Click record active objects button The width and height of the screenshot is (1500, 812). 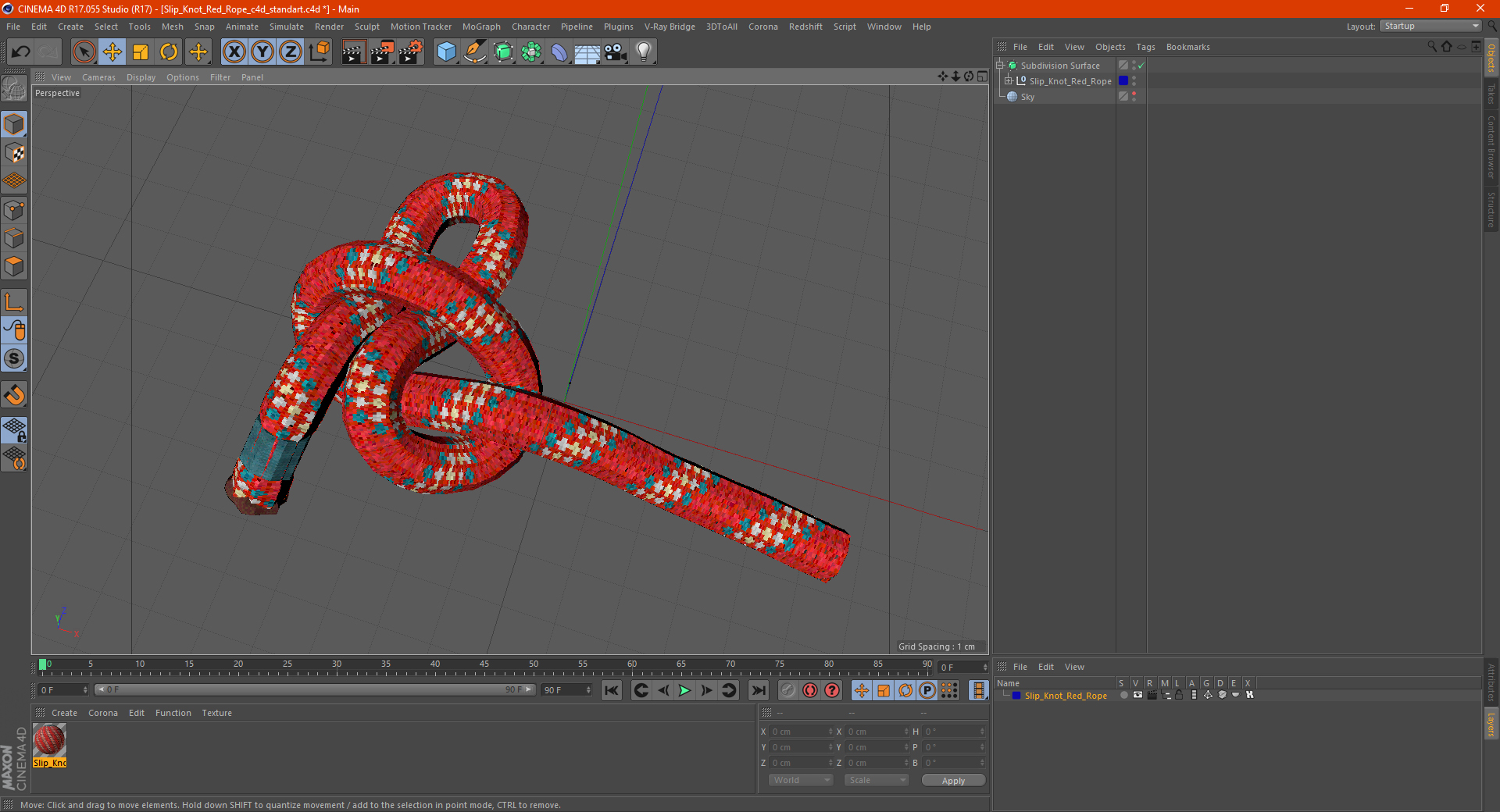pyautogui.click(x=787, y=690)
